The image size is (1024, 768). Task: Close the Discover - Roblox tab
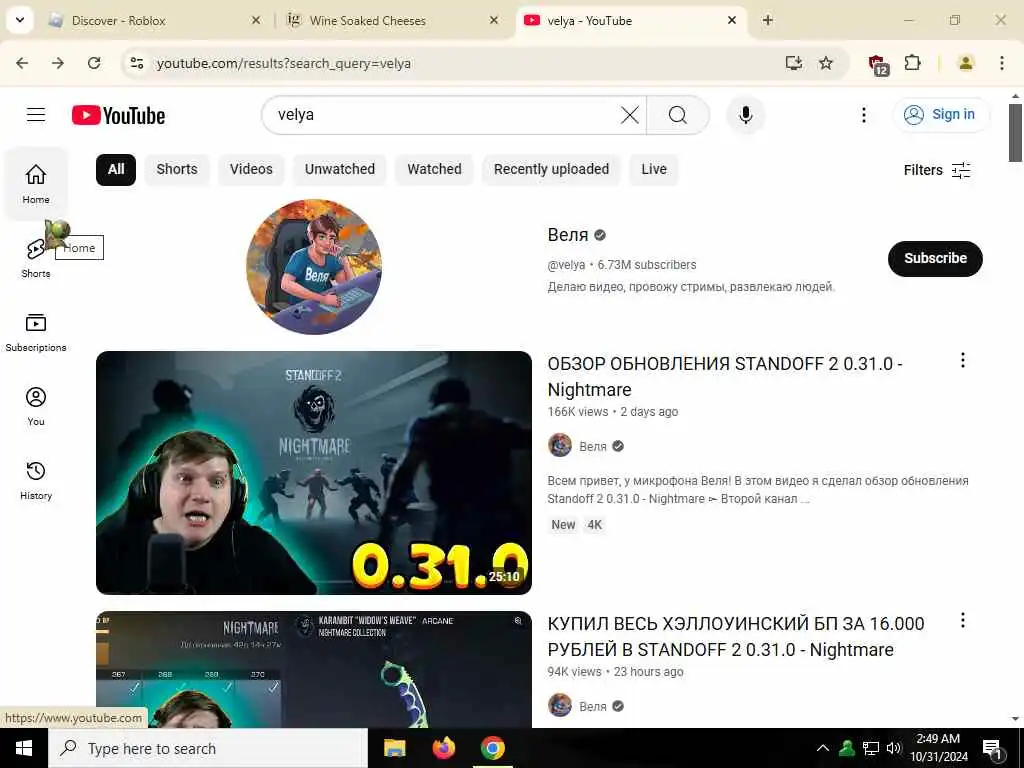[x=256, y=20]
